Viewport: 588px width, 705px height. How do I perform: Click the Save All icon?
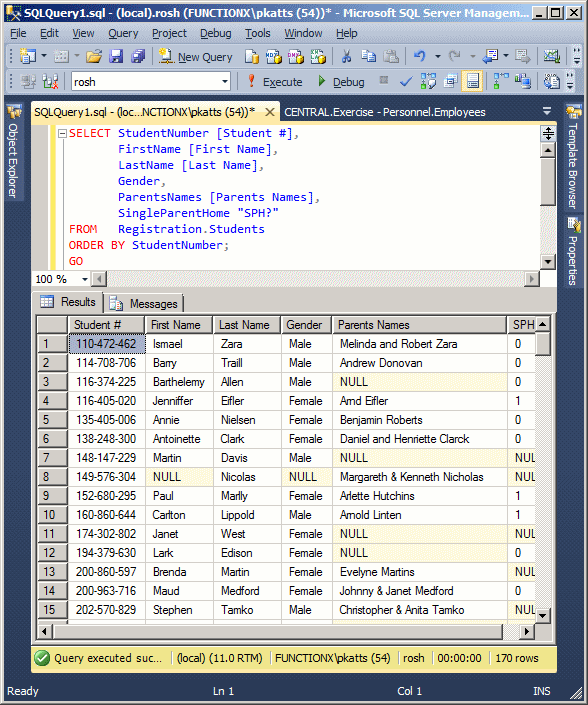coord(138,57)
